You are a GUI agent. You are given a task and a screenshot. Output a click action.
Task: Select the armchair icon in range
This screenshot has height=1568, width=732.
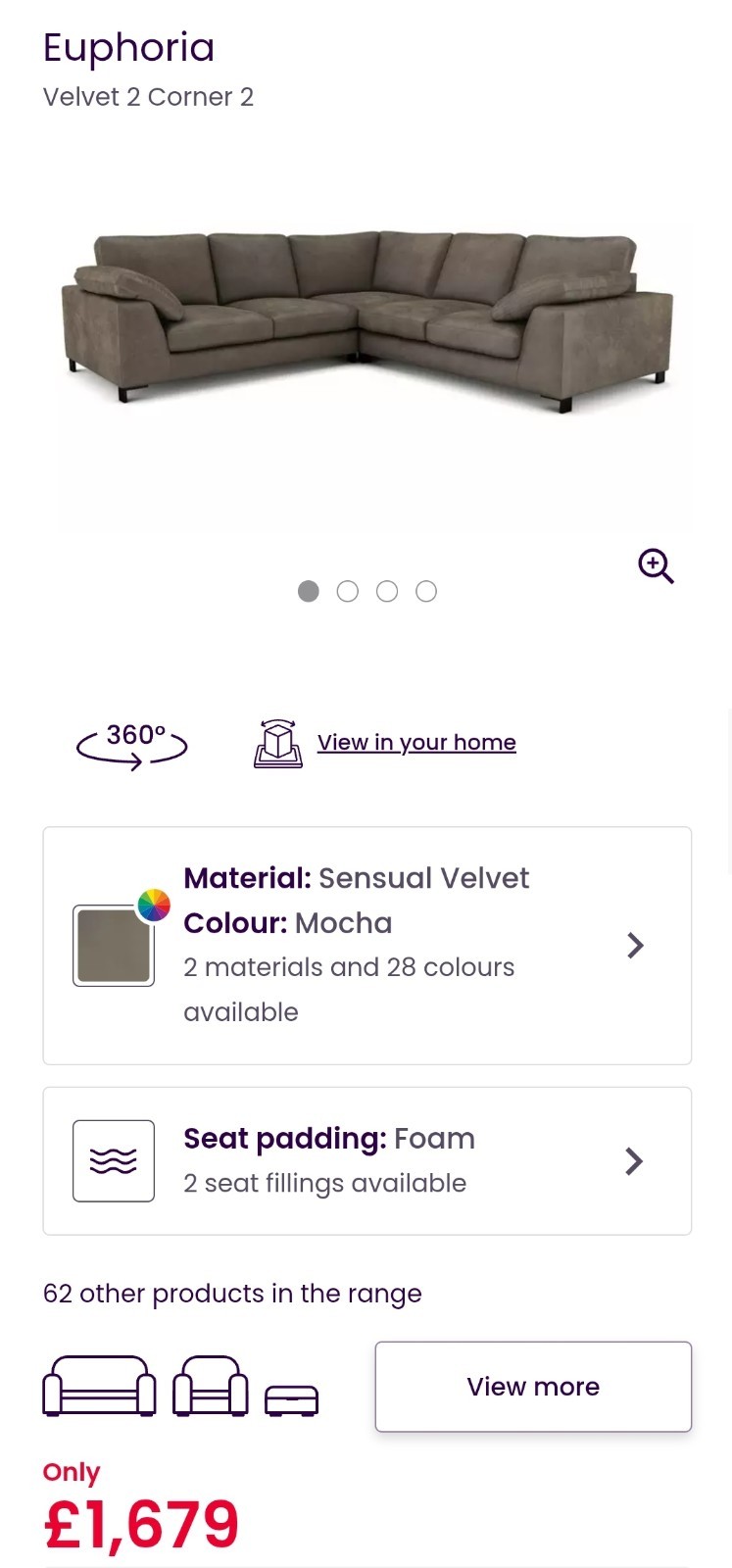[210, 1386]
